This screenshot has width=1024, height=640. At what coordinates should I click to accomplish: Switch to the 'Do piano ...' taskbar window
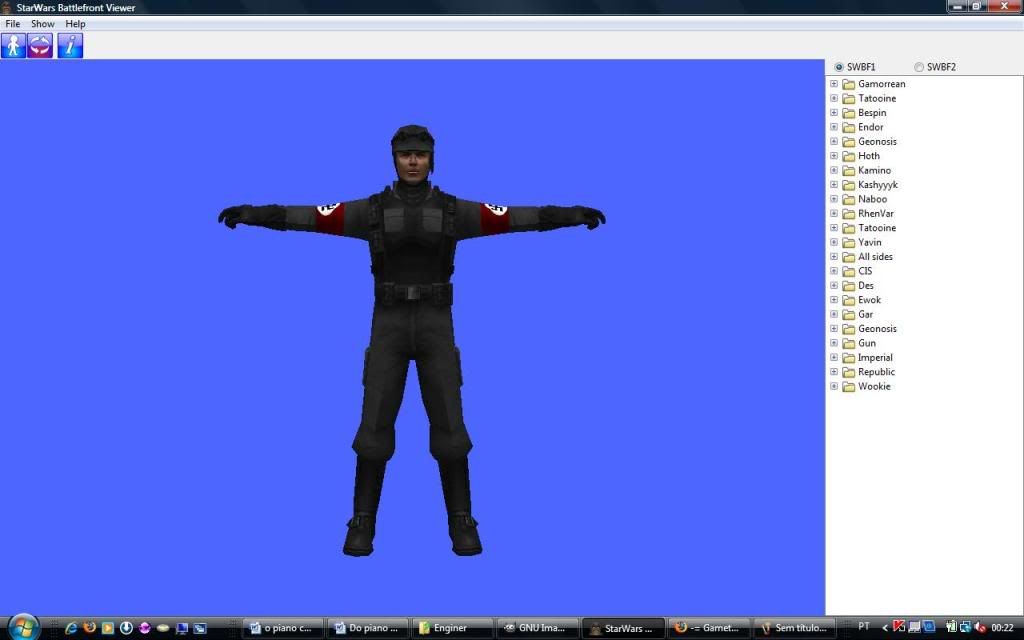pyautogui.click(x=367, y=628)
